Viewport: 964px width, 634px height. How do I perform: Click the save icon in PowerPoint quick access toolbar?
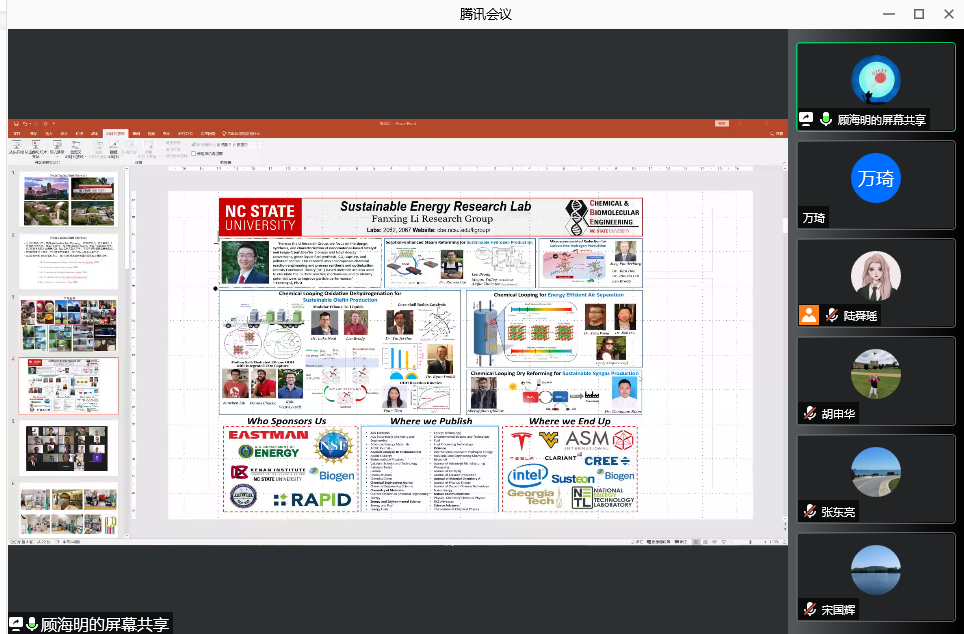coord(14,123)
